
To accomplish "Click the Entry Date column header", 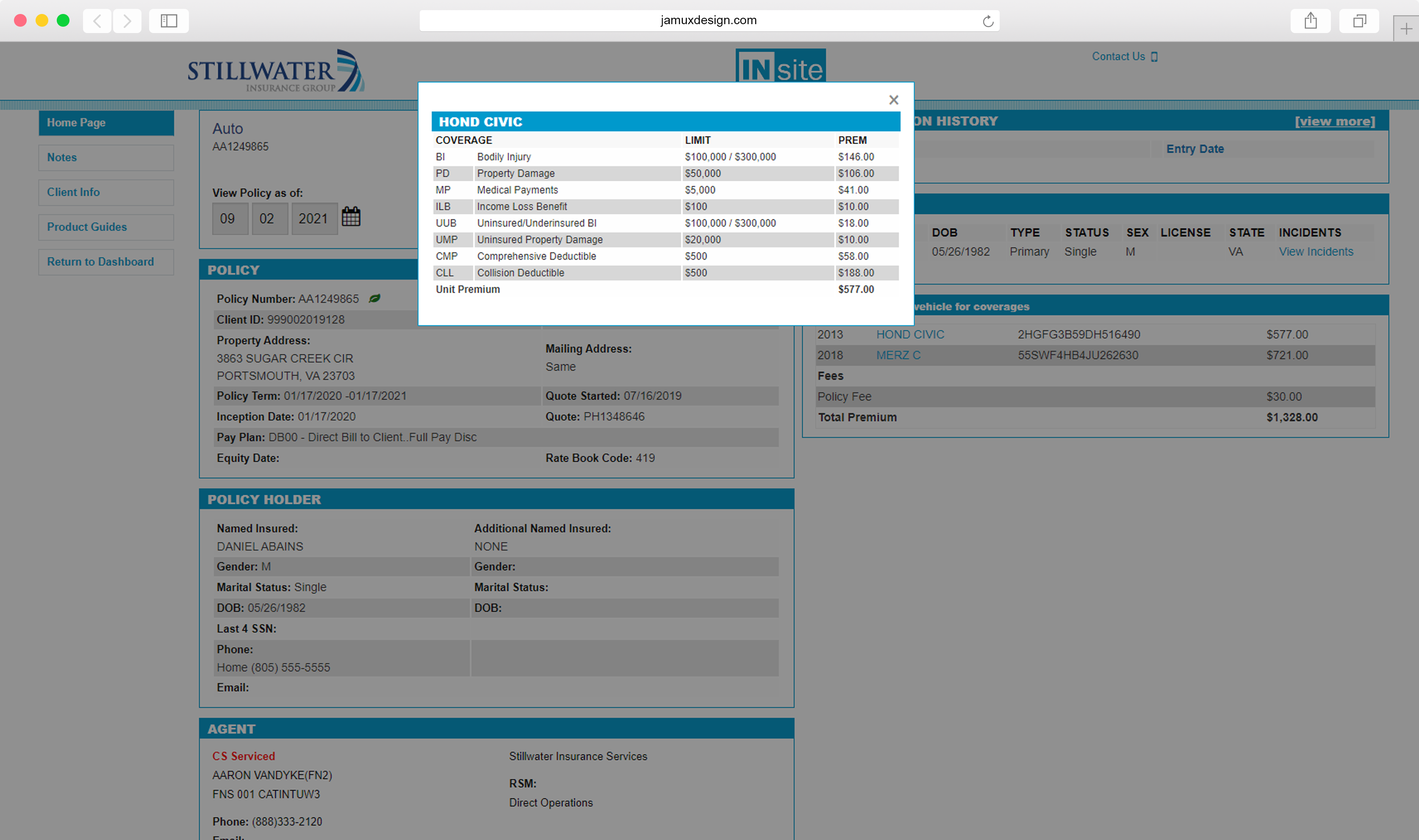I will (1195, 149).
